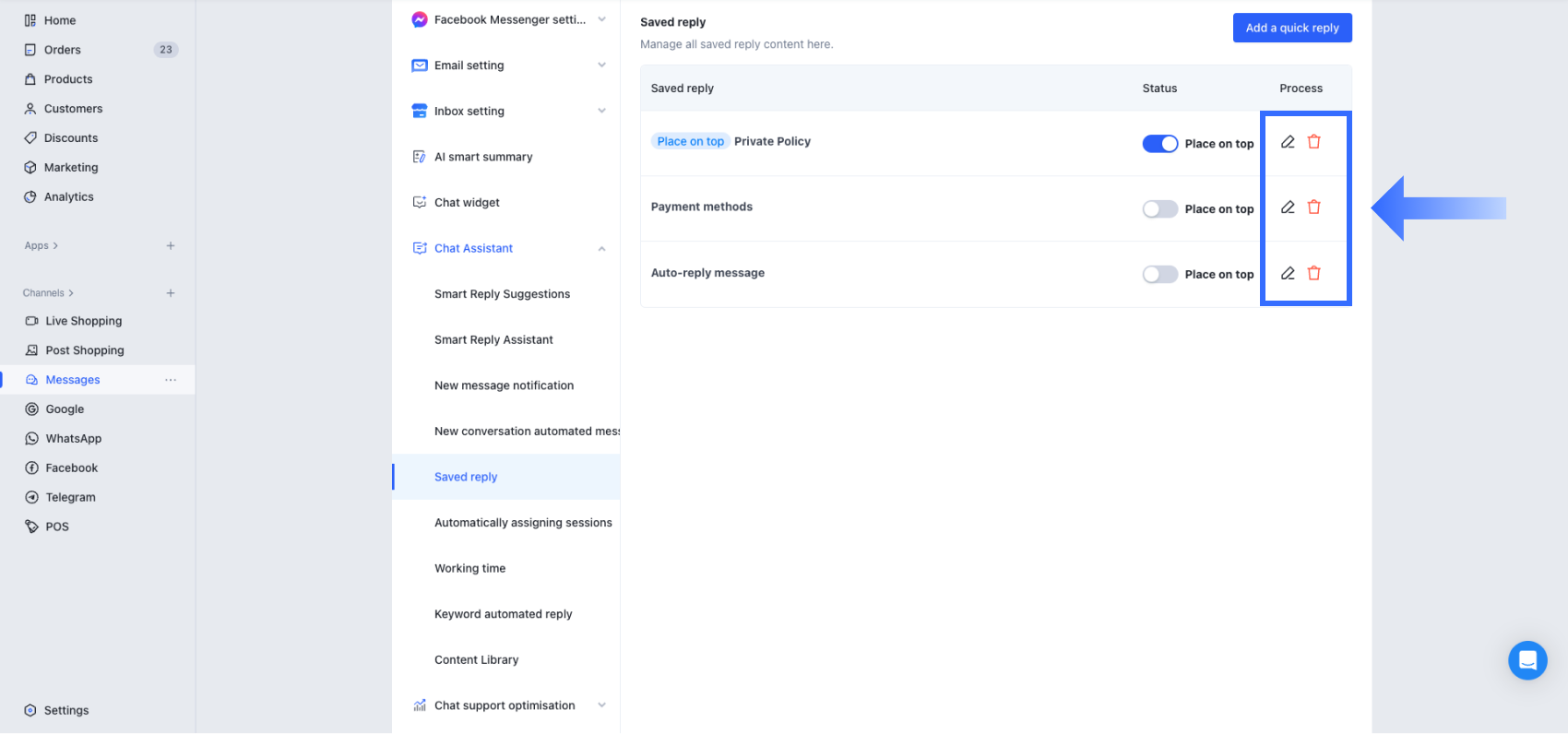Open the Orders page
1568x734 pixels.
[63, 50]
